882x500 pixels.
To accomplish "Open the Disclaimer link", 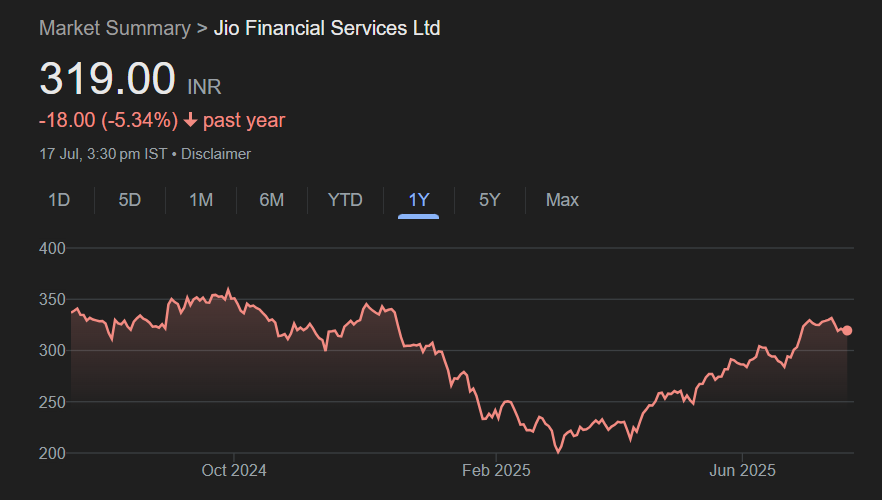I will pos(216,154).
